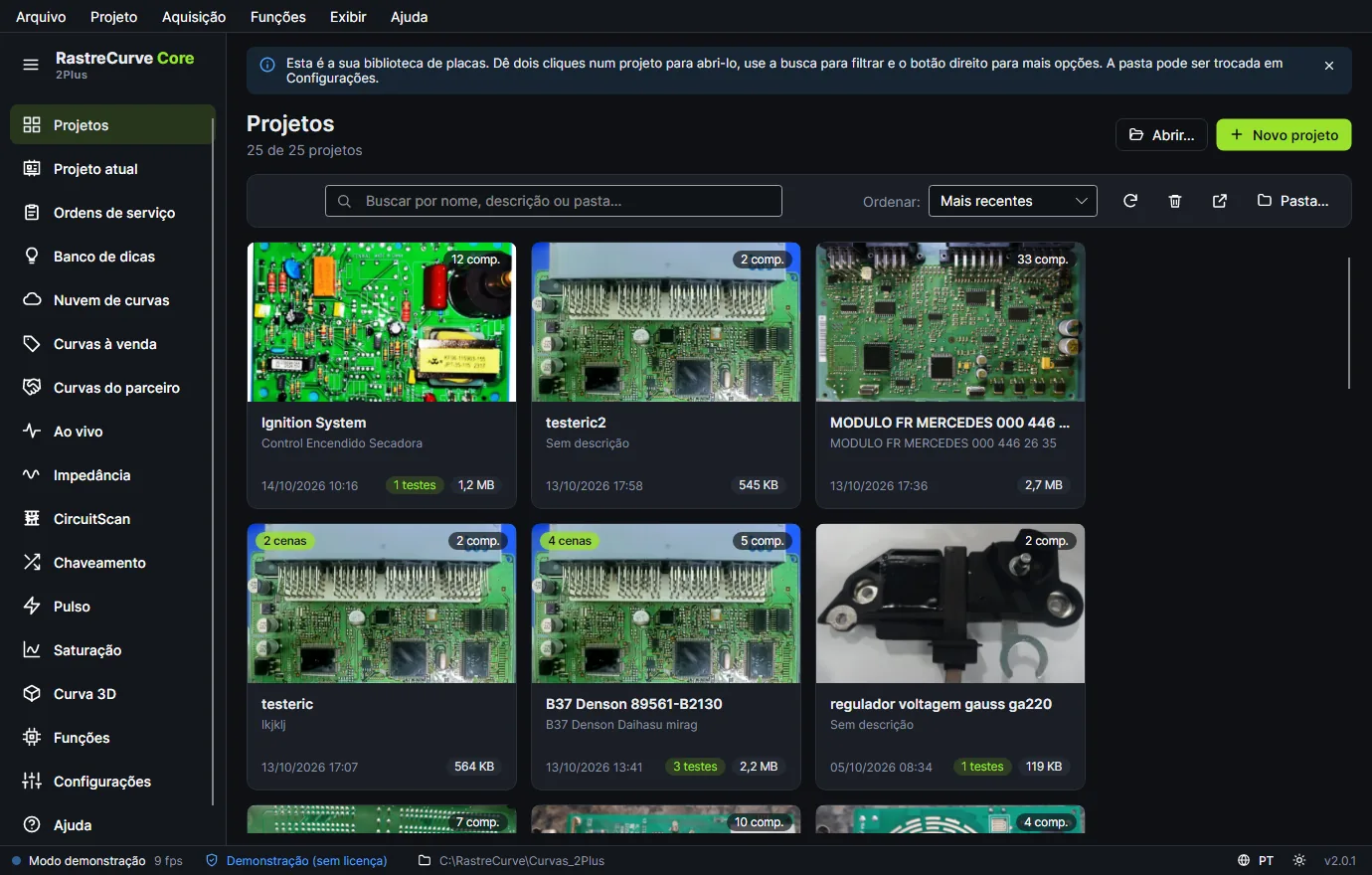The image size is (1372, 875).
Task: Click the project list vertical scrollbar
Action: pos(1349,323)
